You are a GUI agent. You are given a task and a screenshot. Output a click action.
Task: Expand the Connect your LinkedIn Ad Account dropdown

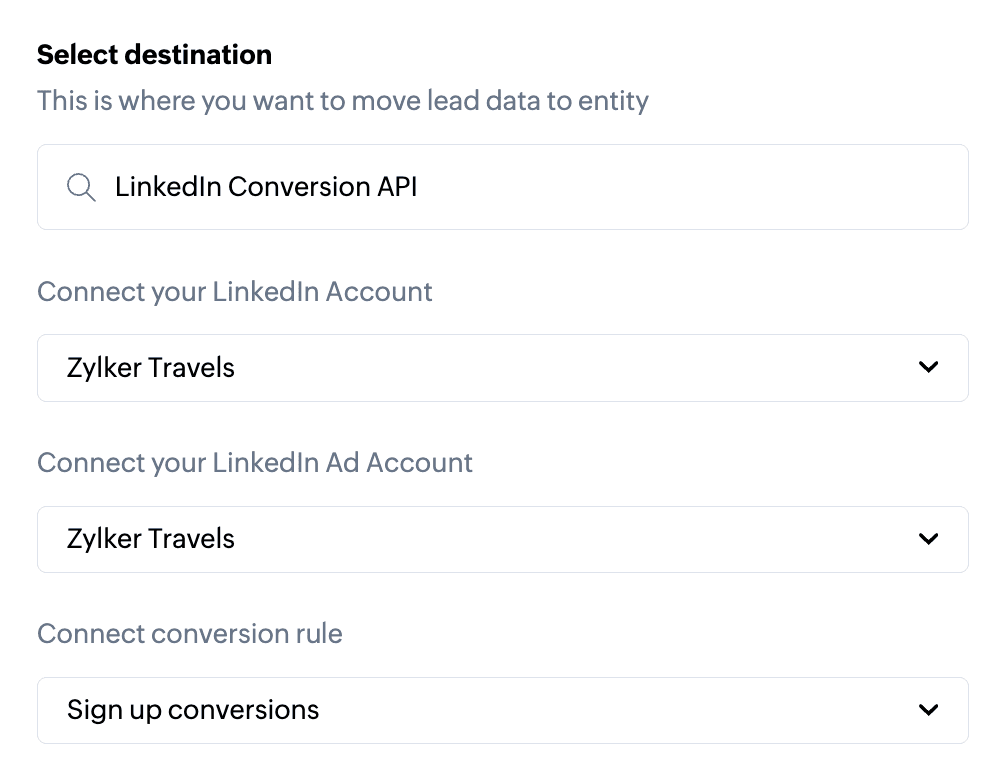(502, 539)
